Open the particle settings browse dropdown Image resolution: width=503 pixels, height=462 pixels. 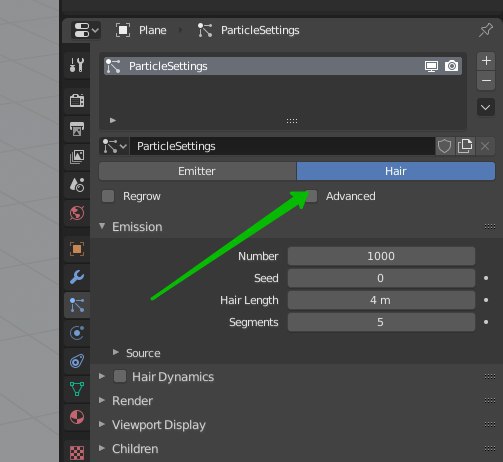coord(114,146)
